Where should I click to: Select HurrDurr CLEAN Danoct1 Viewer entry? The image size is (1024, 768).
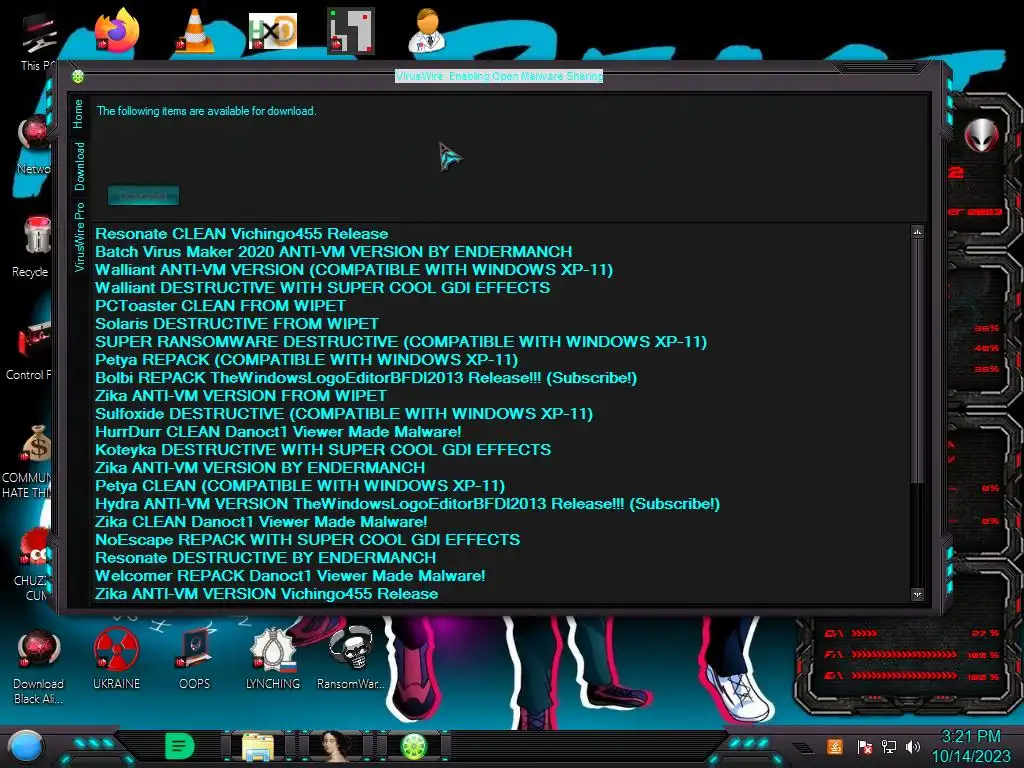point(278,432)
